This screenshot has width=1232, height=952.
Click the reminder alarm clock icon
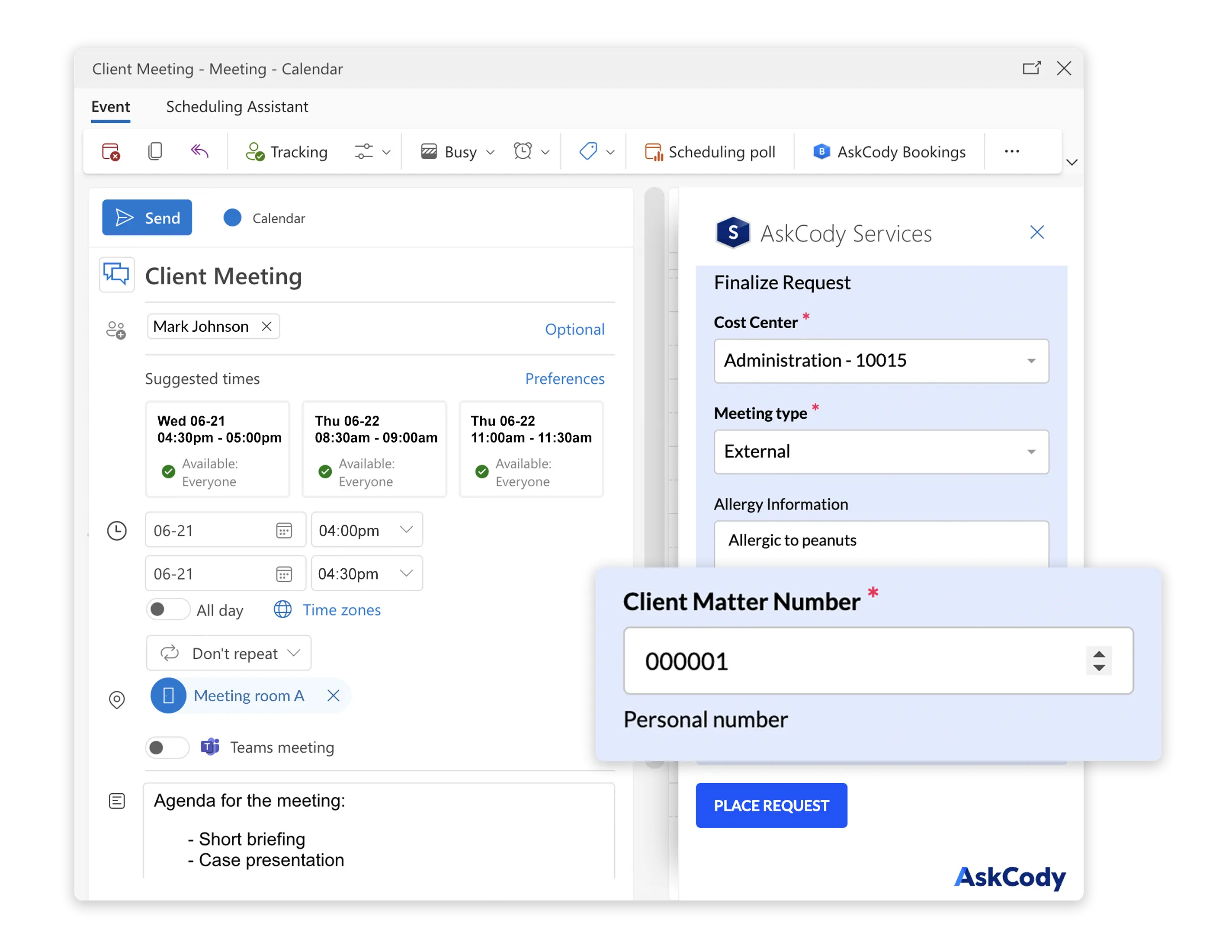(x=523, y=151)
